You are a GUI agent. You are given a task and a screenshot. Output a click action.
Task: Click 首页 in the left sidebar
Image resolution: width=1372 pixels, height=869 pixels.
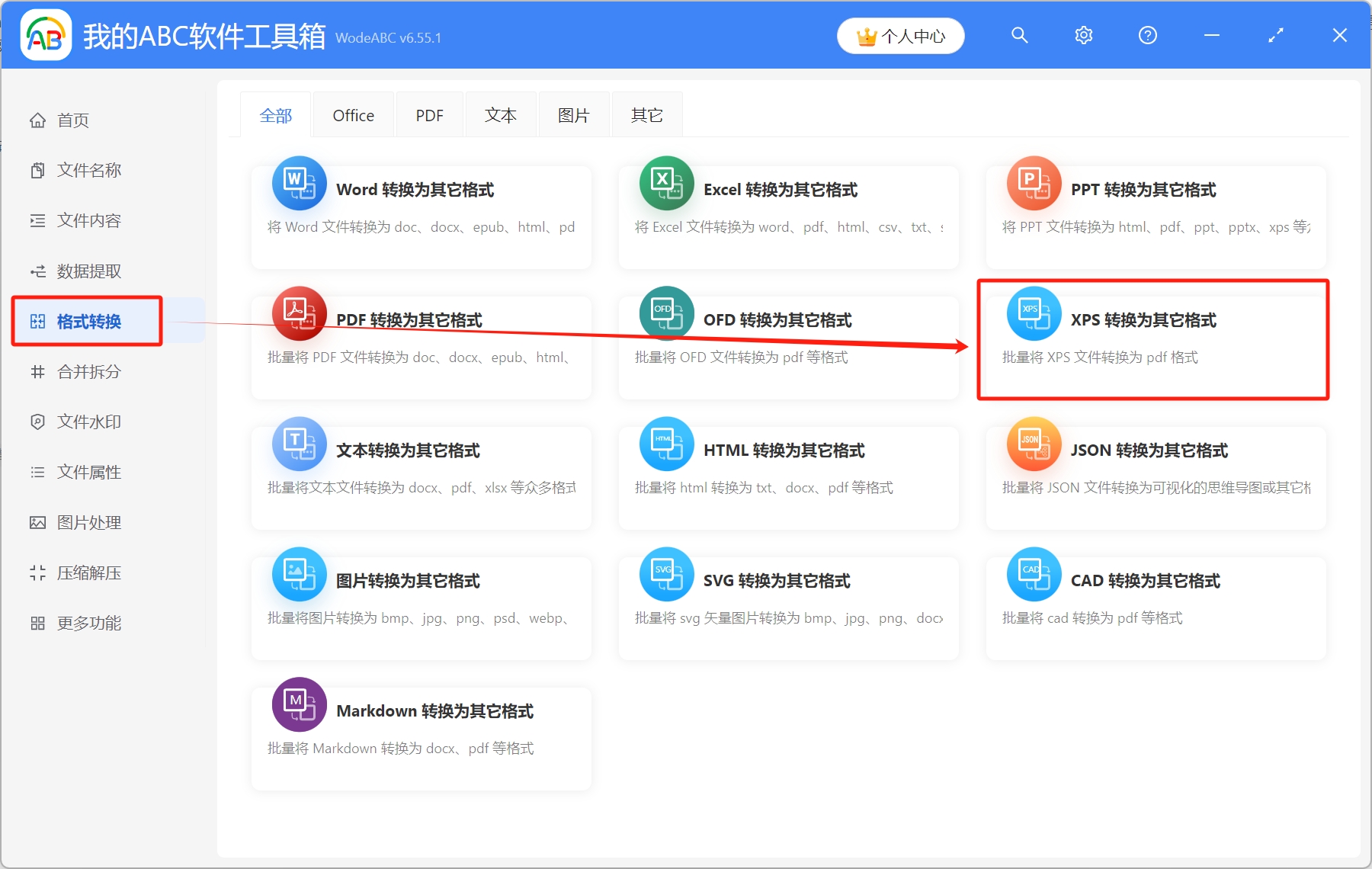(x=72, y=120)
